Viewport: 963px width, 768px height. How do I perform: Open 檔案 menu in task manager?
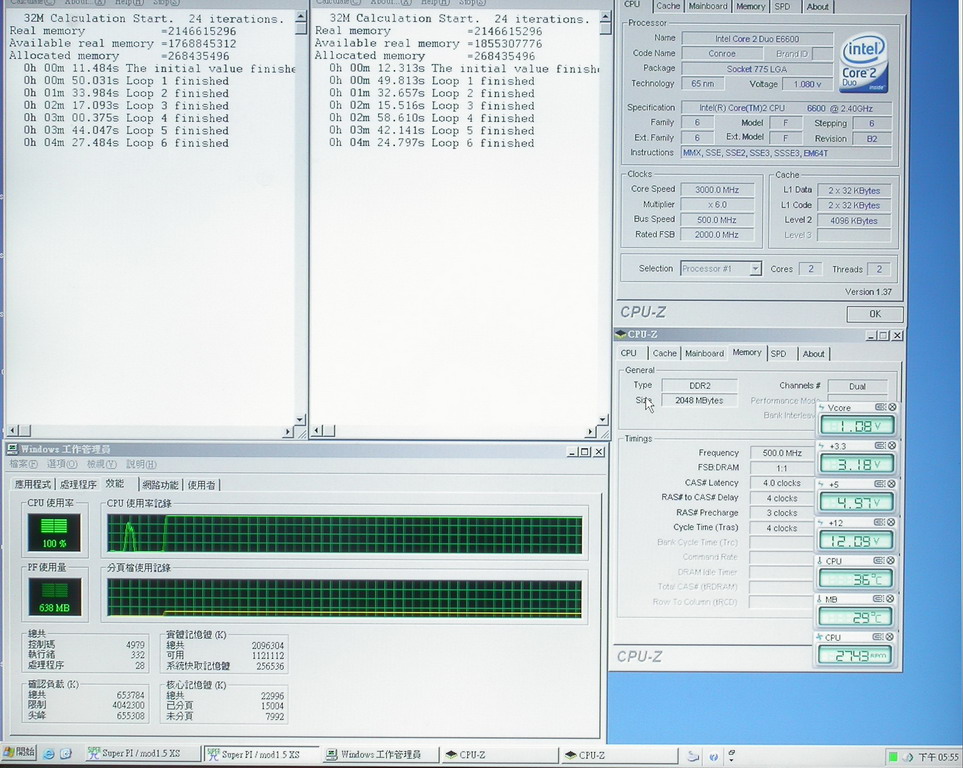(x=23, y=464)
